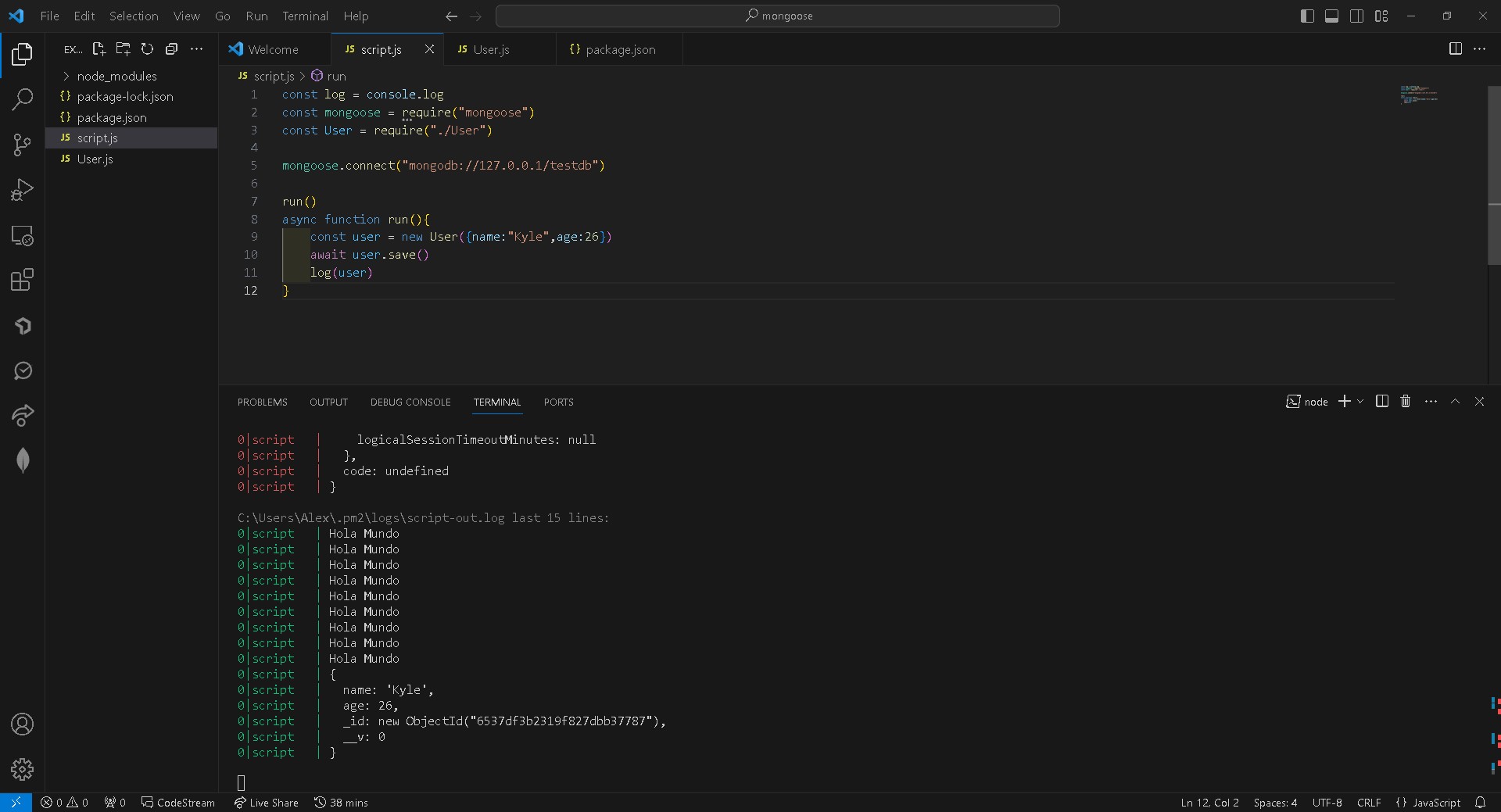Split the editor to the right
Image resolution: width=1501 pixels, height=812 pixels.
pos(1455,49)
